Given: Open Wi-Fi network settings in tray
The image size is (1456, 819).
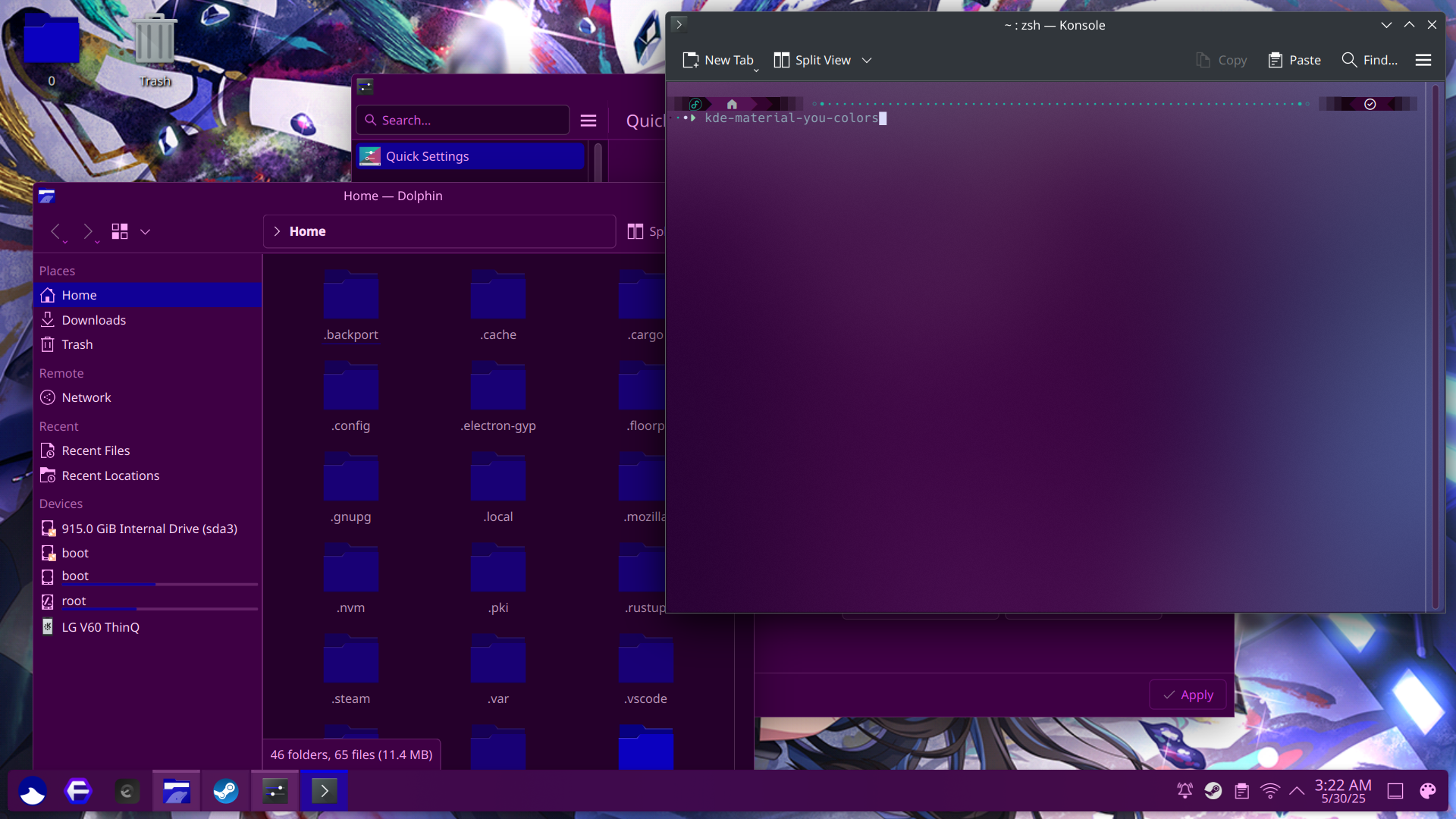Looking at the screenshot, I should pyautogui.click(x=1270, y=792).
